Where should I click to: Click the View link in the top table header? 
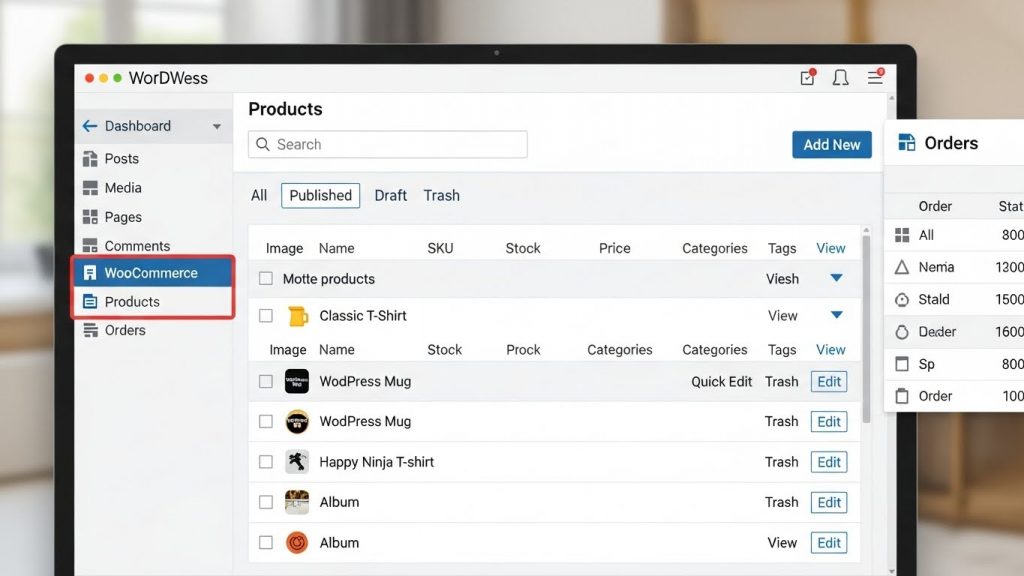(831, 248)
